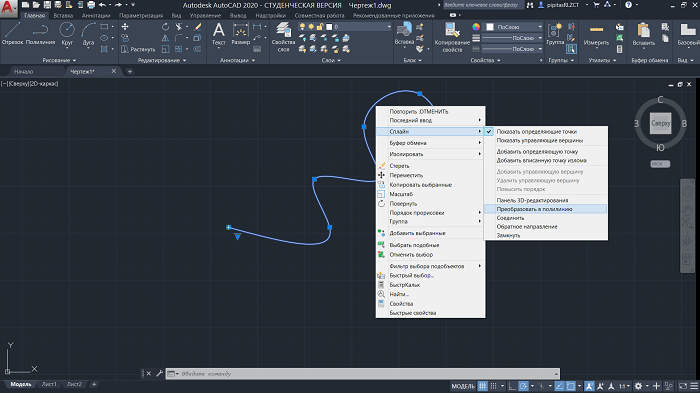Click the Undo arrow in the quick access toolbar

(102, 5)
